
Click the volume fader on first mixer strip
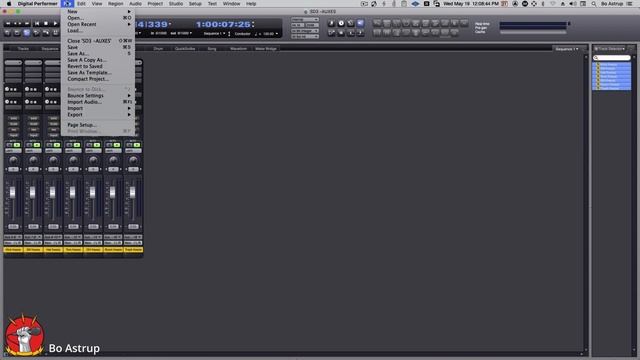click(x=13, y=192)
